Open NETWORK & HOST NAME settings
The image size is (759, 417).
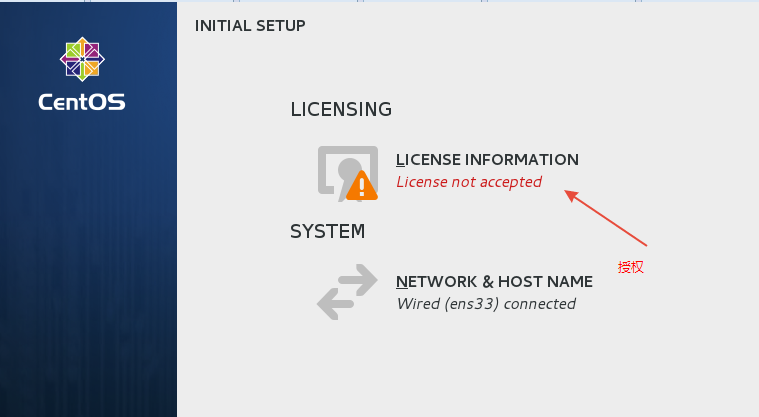494,281
